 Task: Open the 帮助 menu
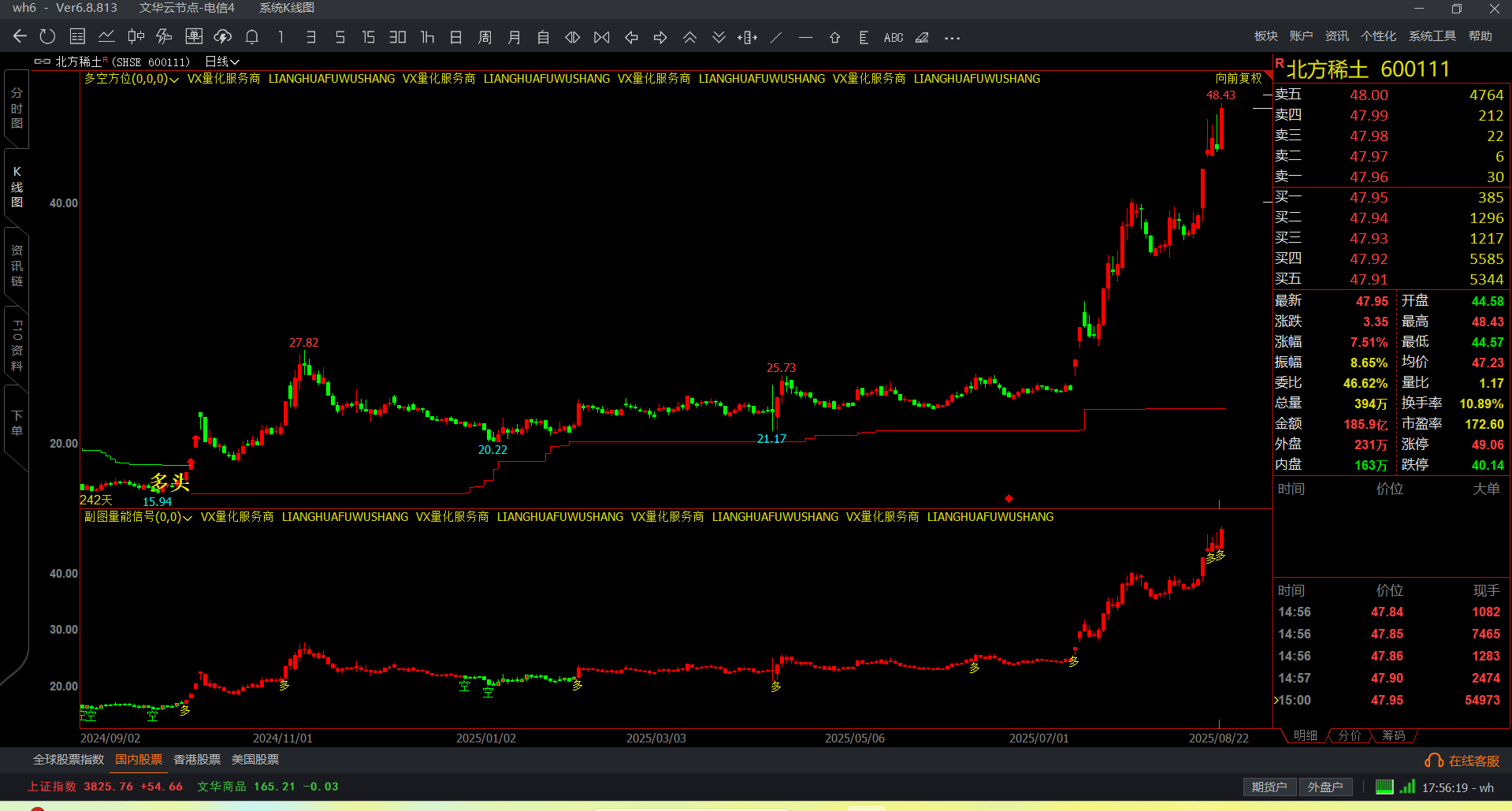tap(1480, 36)
